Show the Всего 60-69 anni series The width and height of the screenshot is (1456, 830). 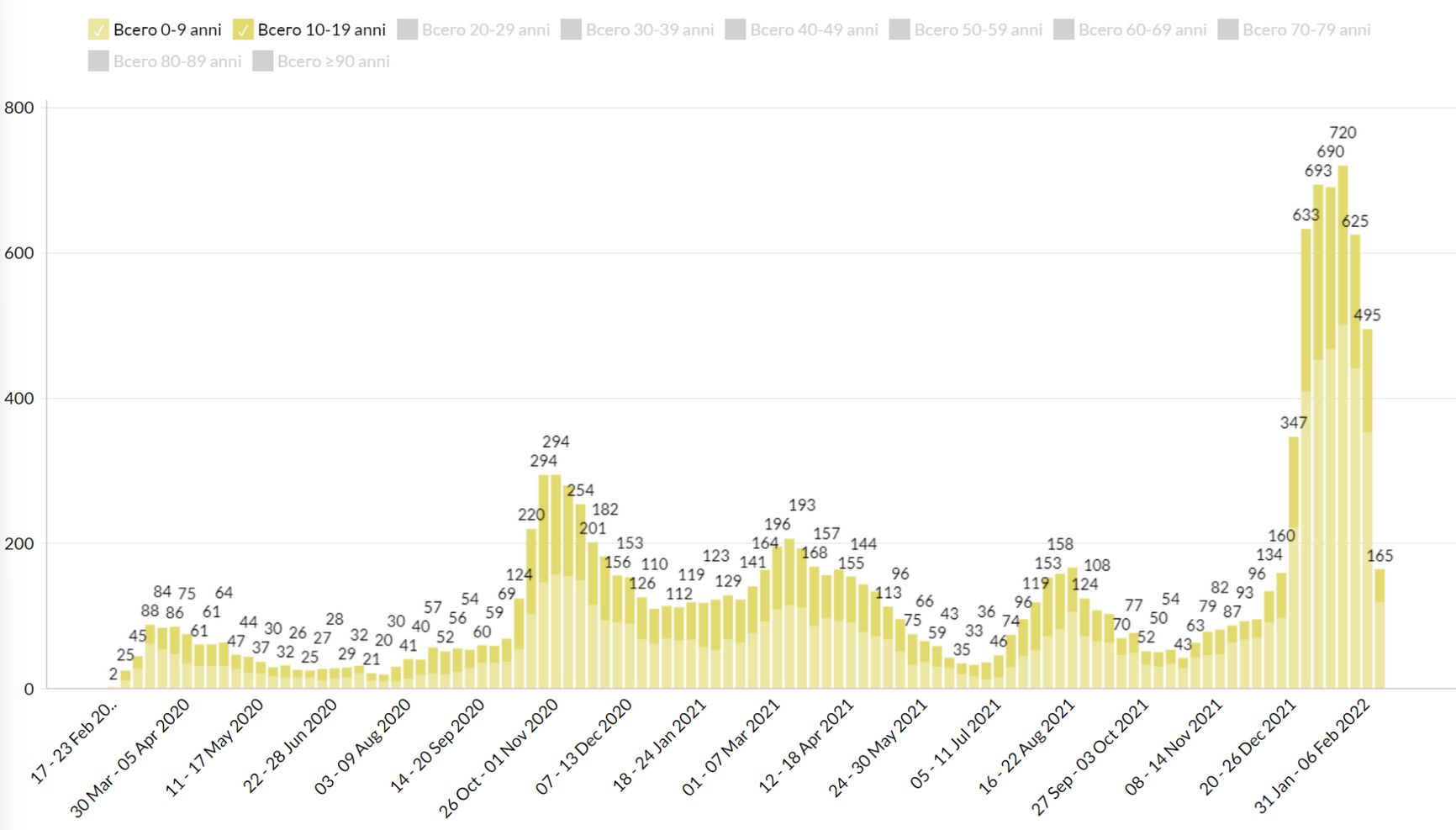pyautogui.click(x=1064, y=30)
